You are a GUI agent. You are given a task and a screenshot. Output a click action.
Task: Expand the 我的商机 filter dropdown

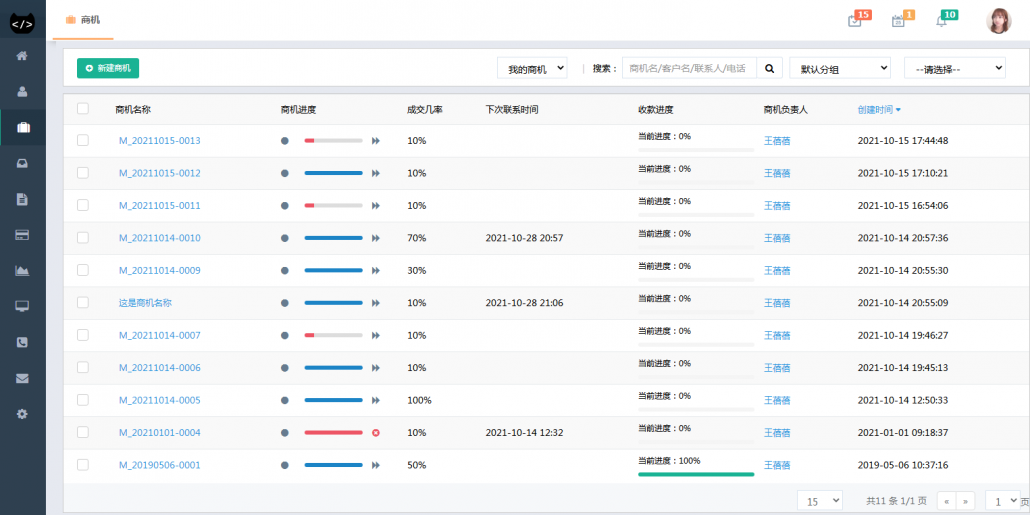[x=532, y=68]
